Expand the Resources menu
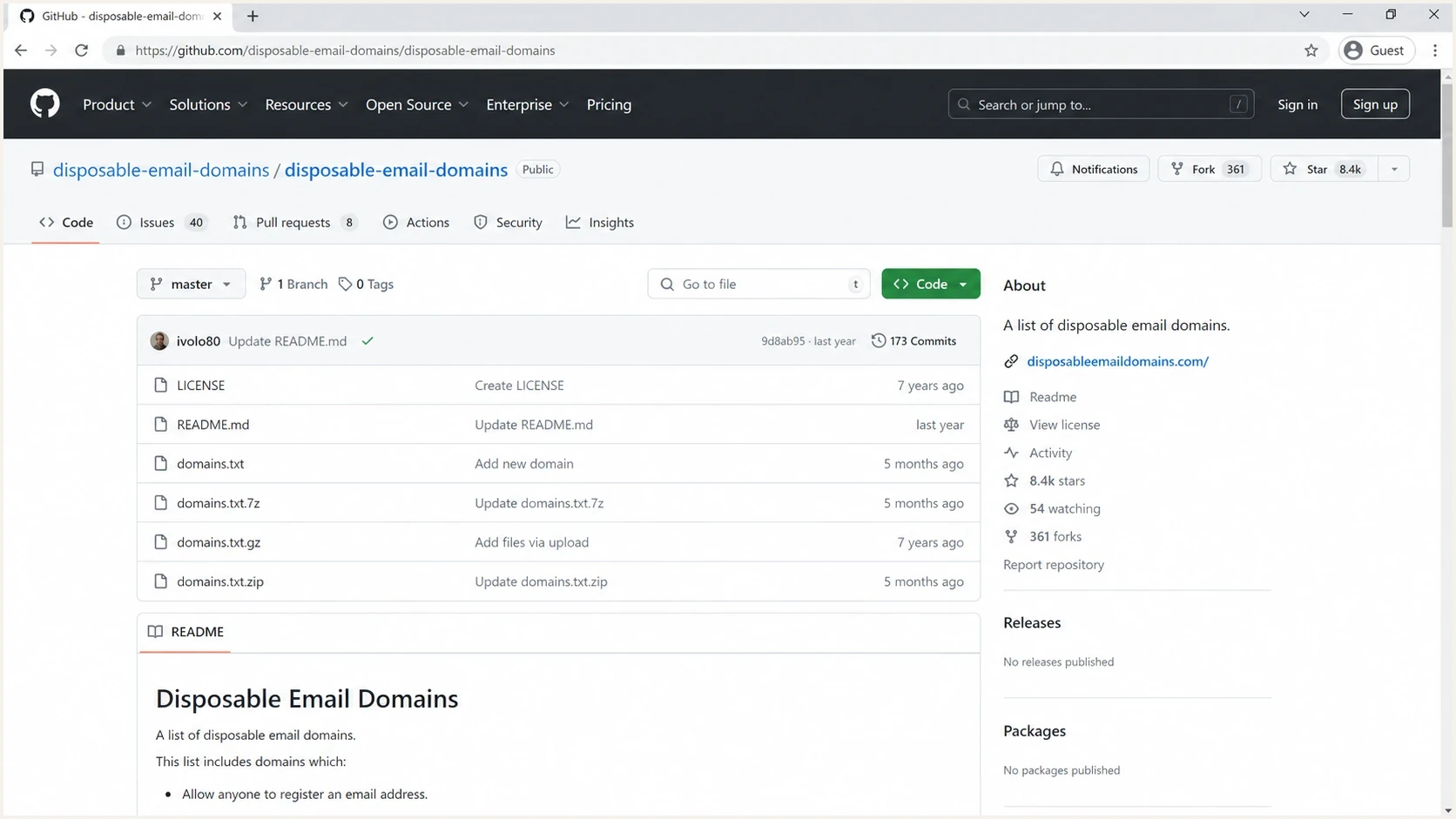Screen dimensions: 1456x819 307,104
